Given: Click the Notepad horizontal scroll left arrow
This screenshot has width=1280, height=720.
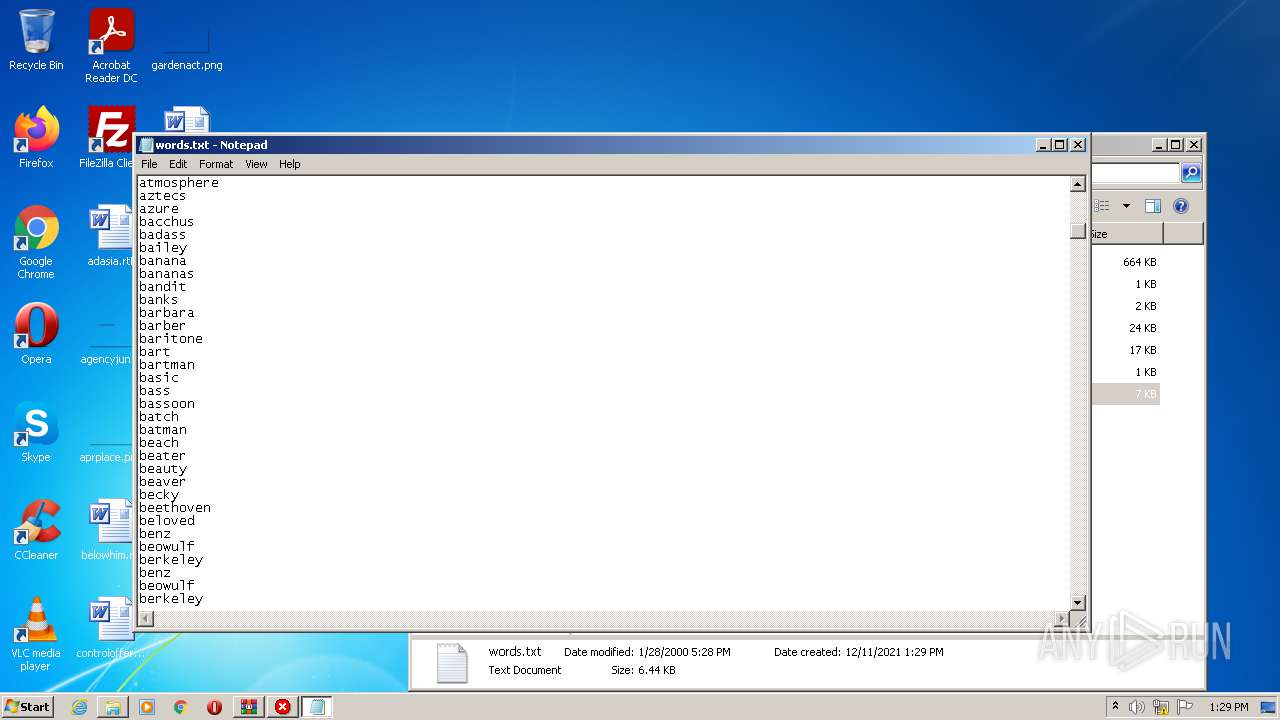Looking at the screenshot, I should [146, 619].
